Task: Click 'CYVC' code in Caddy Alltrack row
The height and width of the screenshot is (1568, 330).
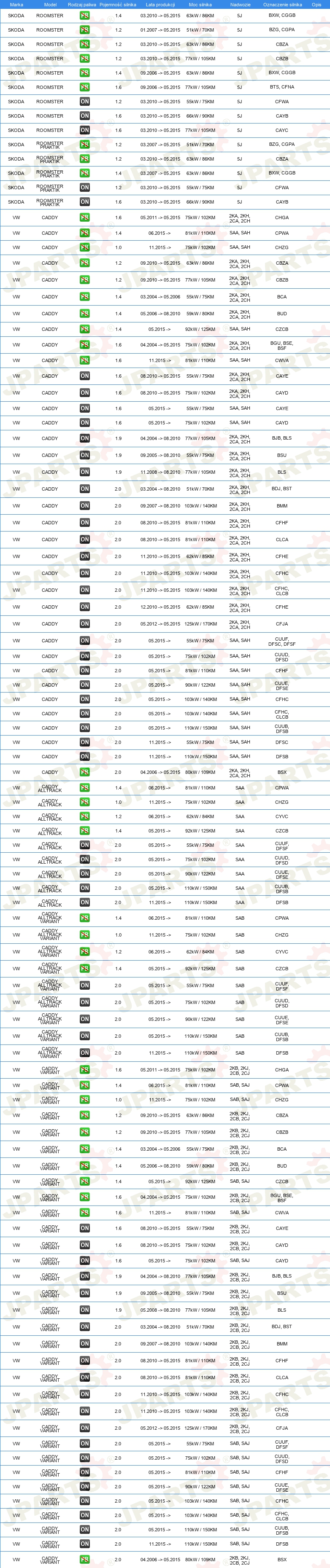Action: coord(282,816)
